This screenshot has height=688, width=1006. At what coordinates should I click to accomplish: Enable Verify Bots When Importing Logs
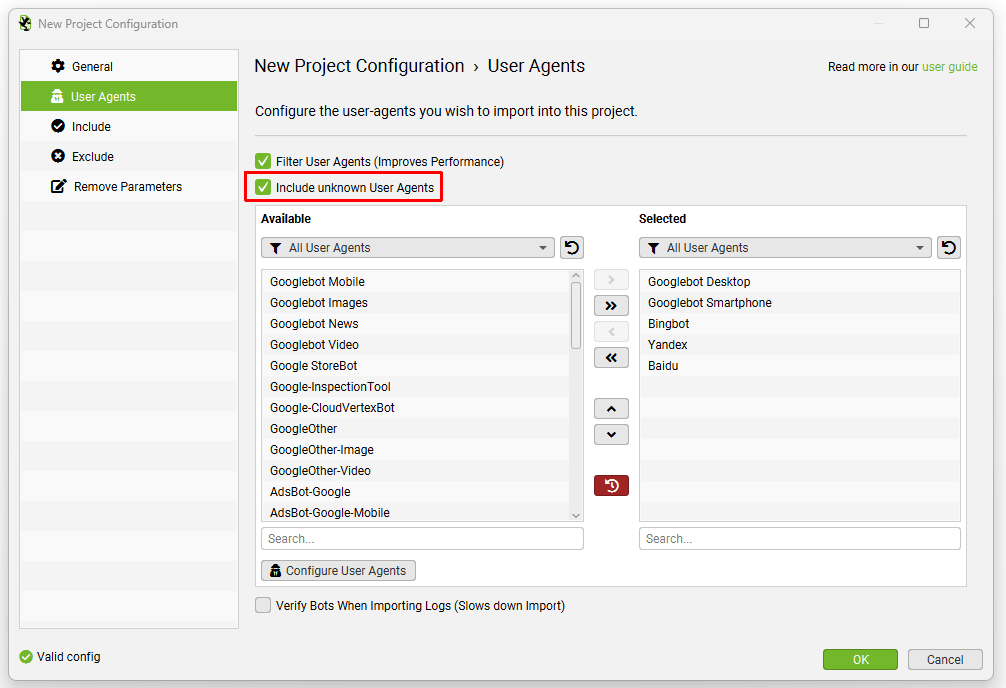click(x=264, y=605)
